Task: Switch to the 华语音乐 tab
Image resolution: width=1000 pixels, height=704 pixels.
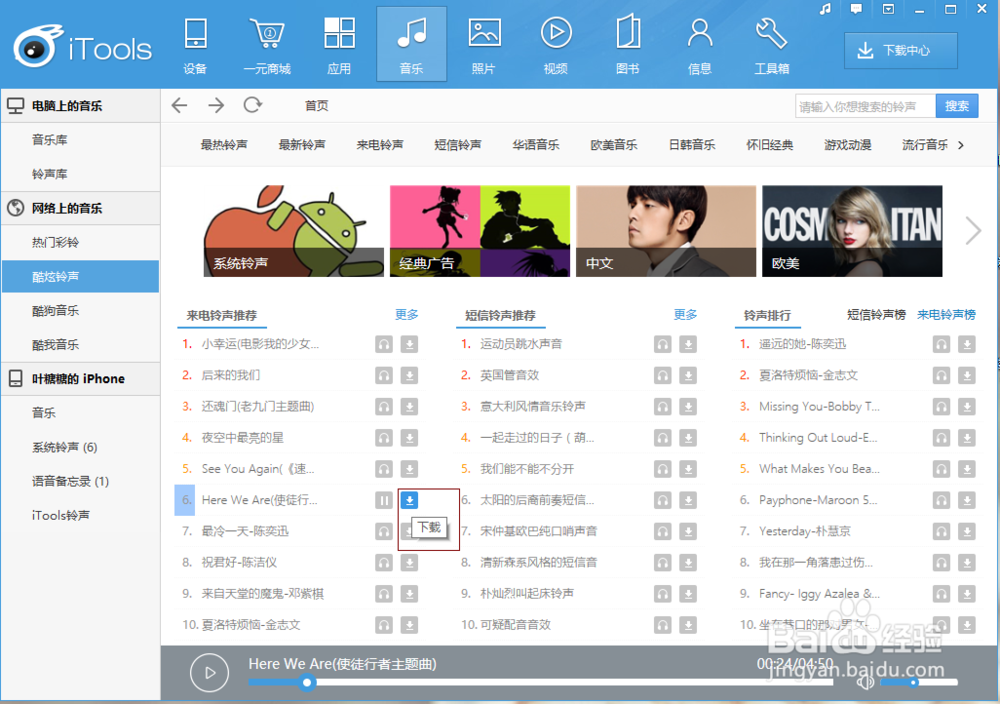Action: (x=536, y=144)
